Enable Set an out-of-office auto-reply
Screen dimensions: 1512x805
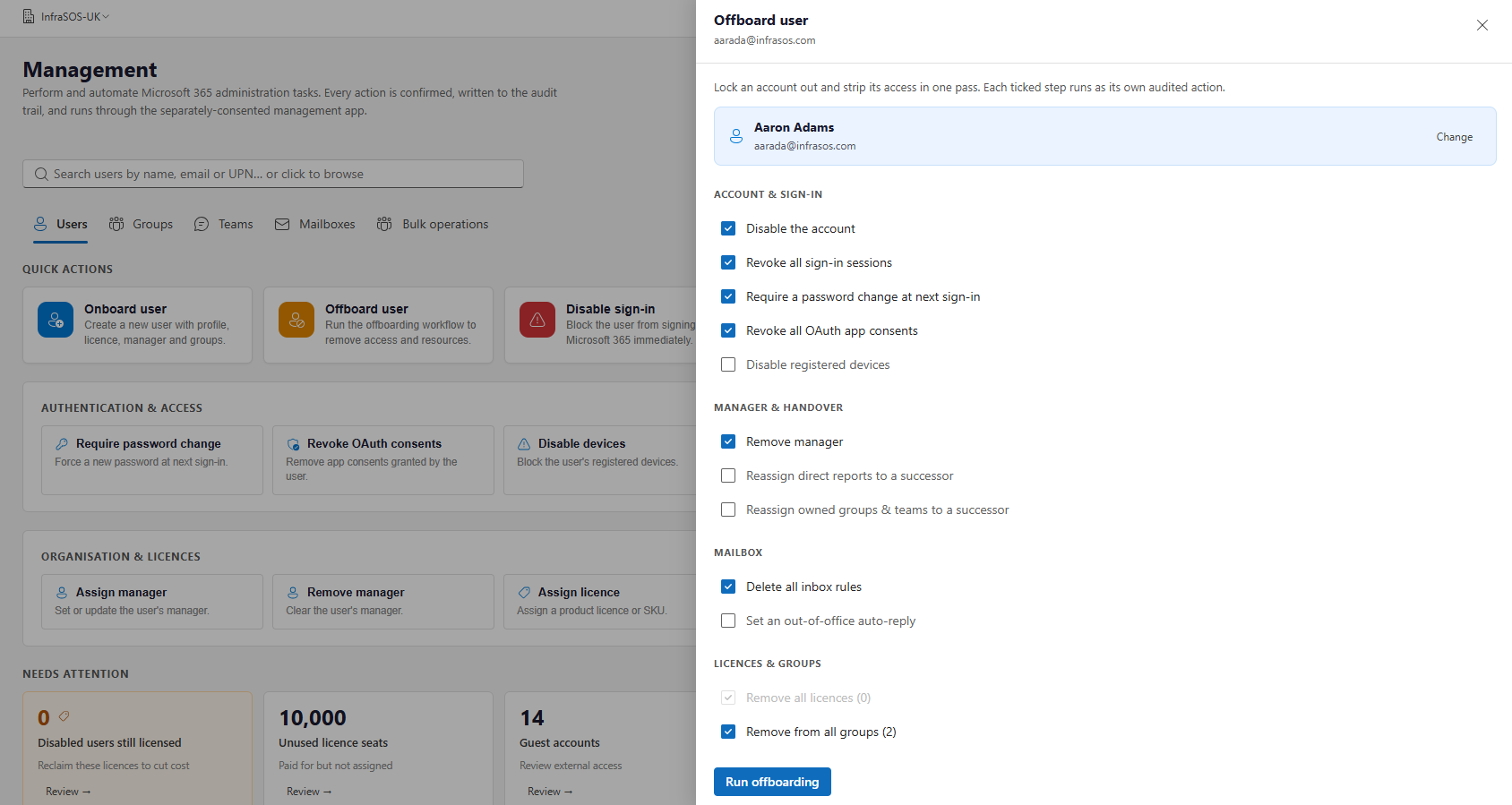point(728,621)
